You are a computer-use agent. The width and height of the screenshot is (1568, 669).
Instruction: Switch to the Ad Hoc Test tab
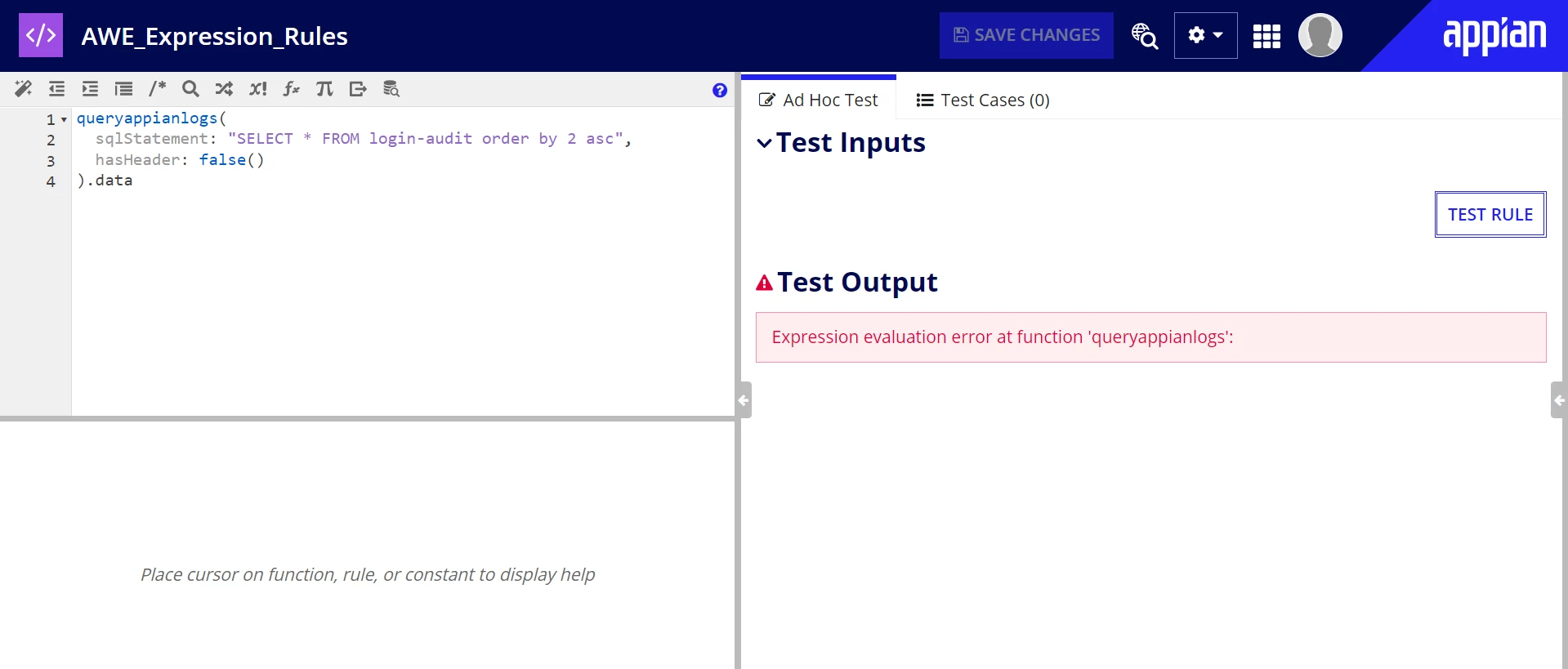click(818, 100)
